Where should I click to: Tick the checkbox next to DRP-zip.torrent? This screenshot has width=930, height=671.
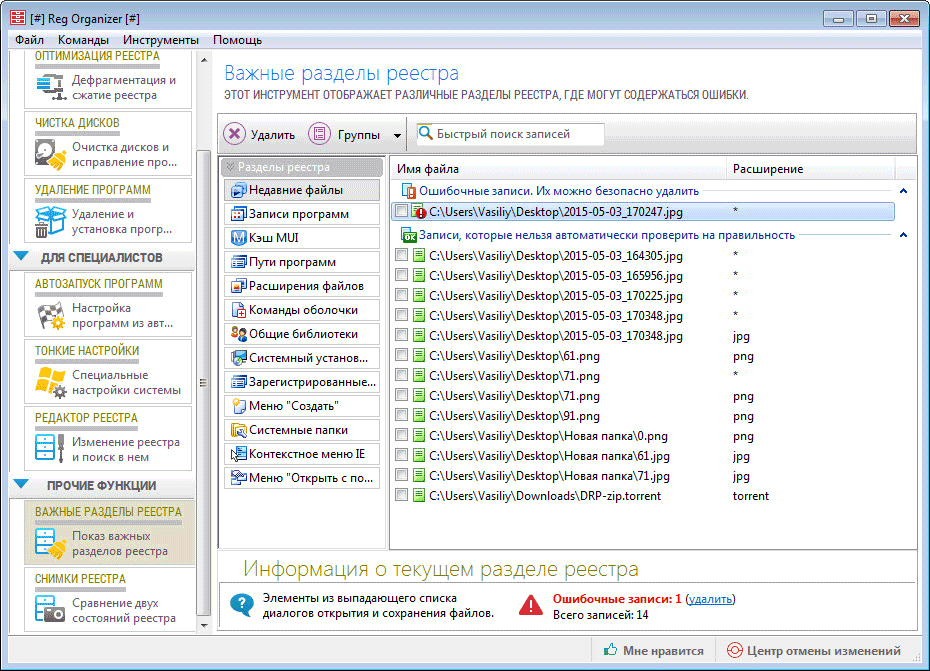pos(401,496)
